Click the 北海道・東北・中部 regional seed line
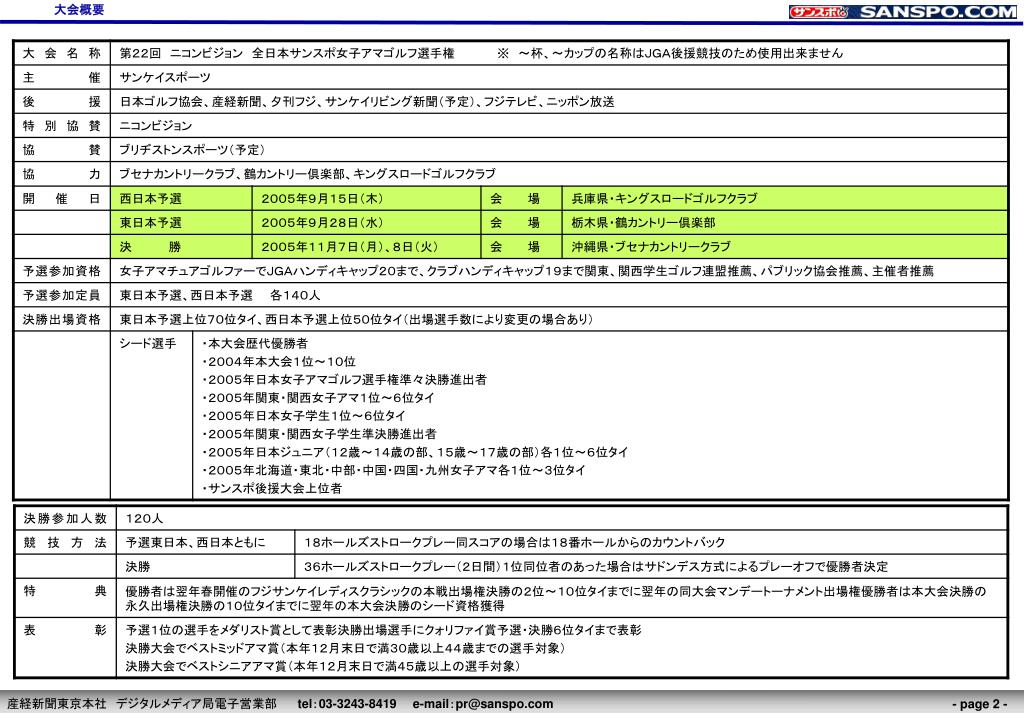The image size is (1024, 713). (x=394, y=470)
